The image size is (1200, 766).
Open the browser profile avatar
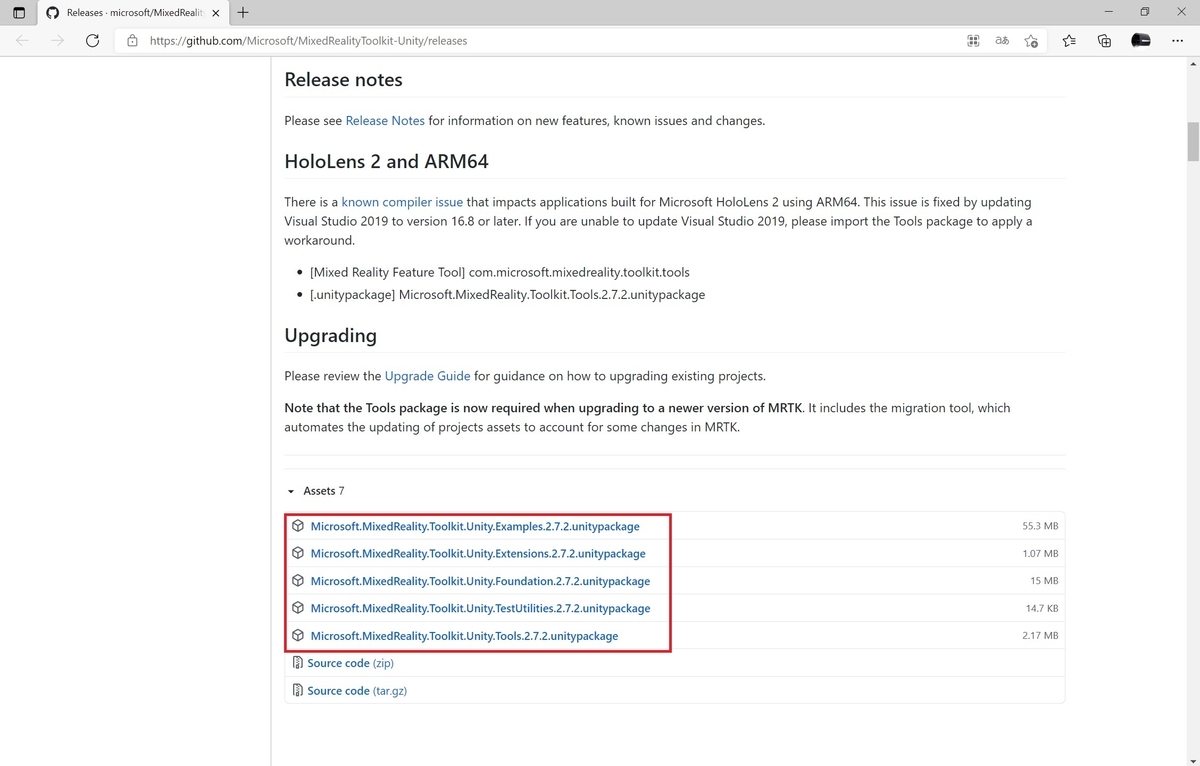[x=1140, y=41]
